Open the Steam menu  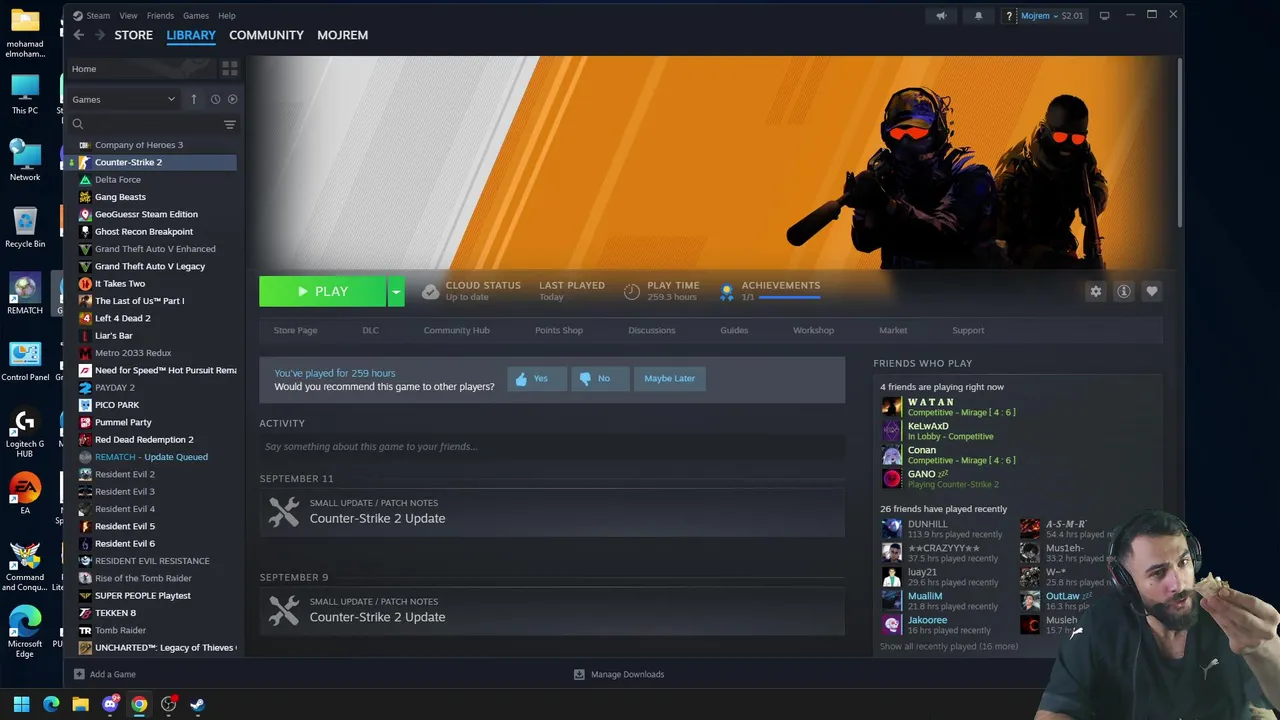(x=98, y=16)
